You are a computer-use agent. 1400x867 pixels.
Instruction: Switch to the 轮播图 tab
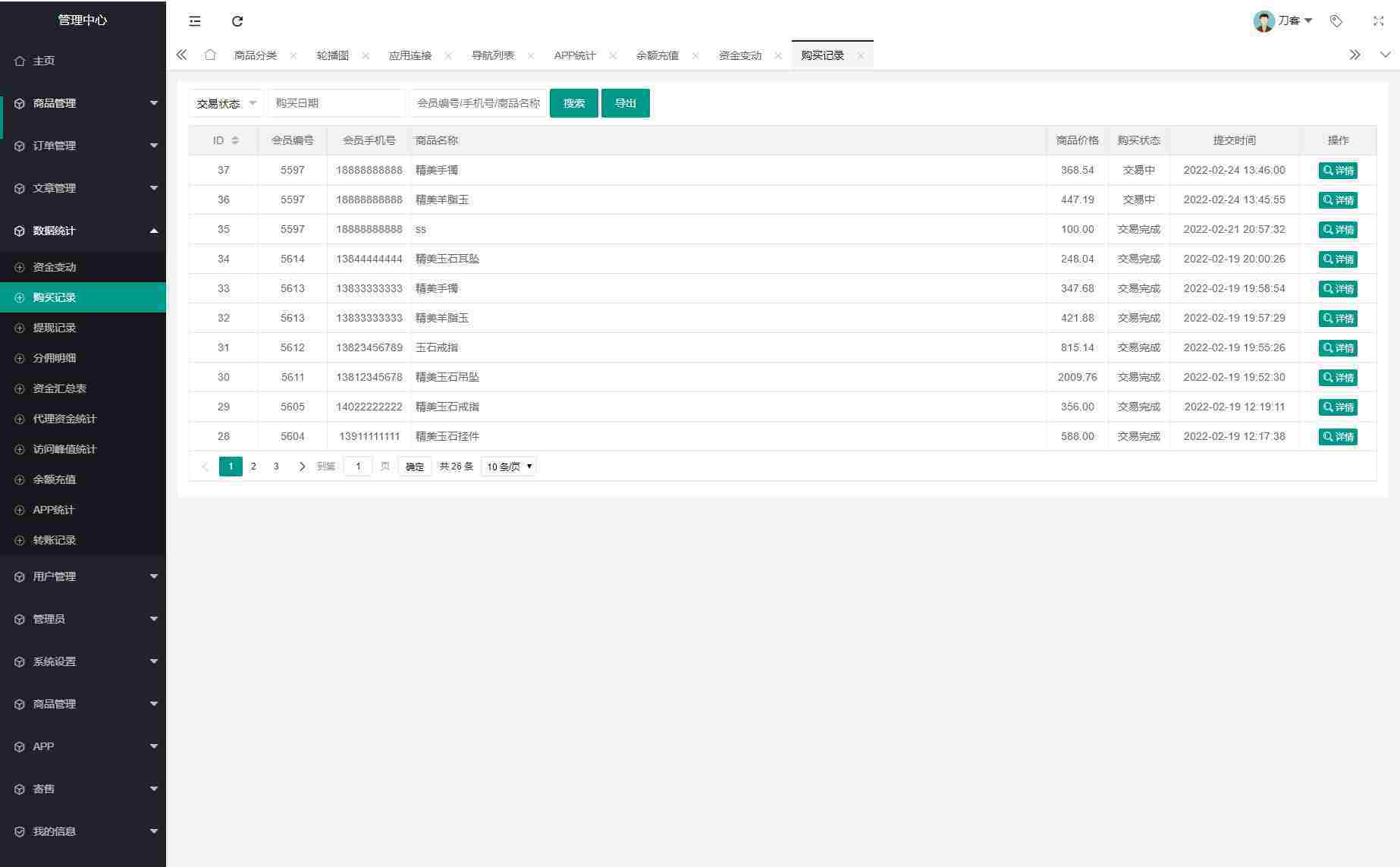(333, 55)
